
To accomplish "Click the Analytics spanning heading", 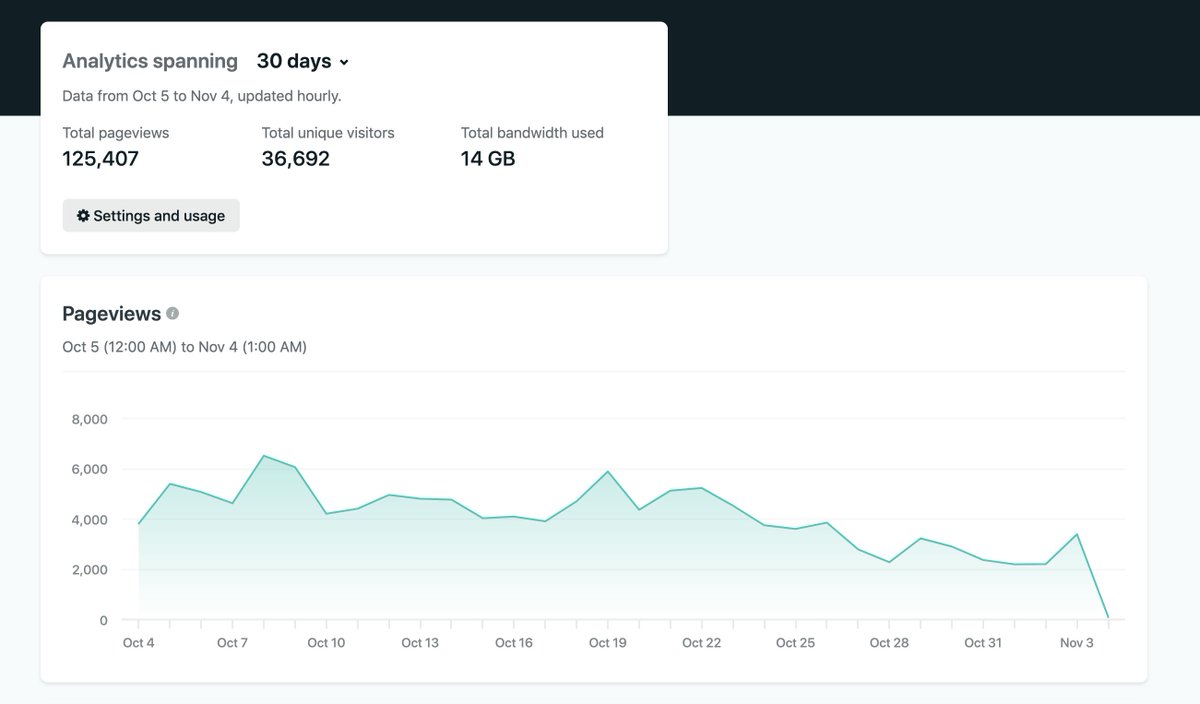I will [150, 61].
